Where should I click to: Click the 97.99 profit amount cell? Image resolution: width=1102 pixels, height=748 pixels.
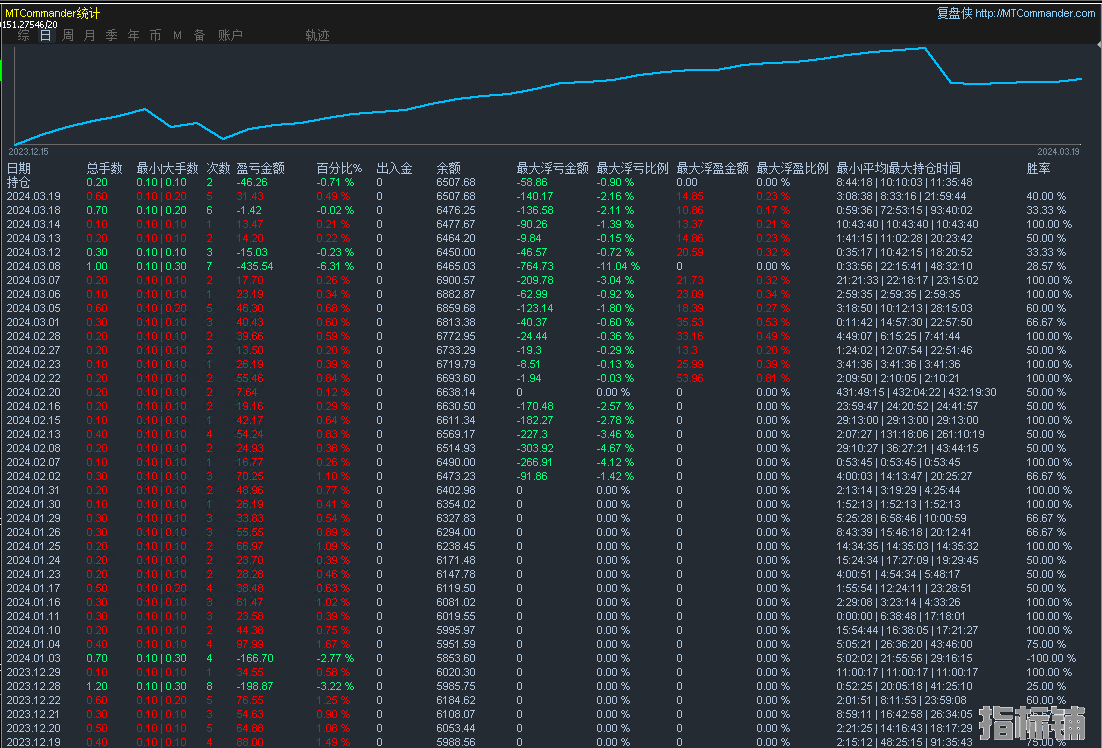point(250,644)
